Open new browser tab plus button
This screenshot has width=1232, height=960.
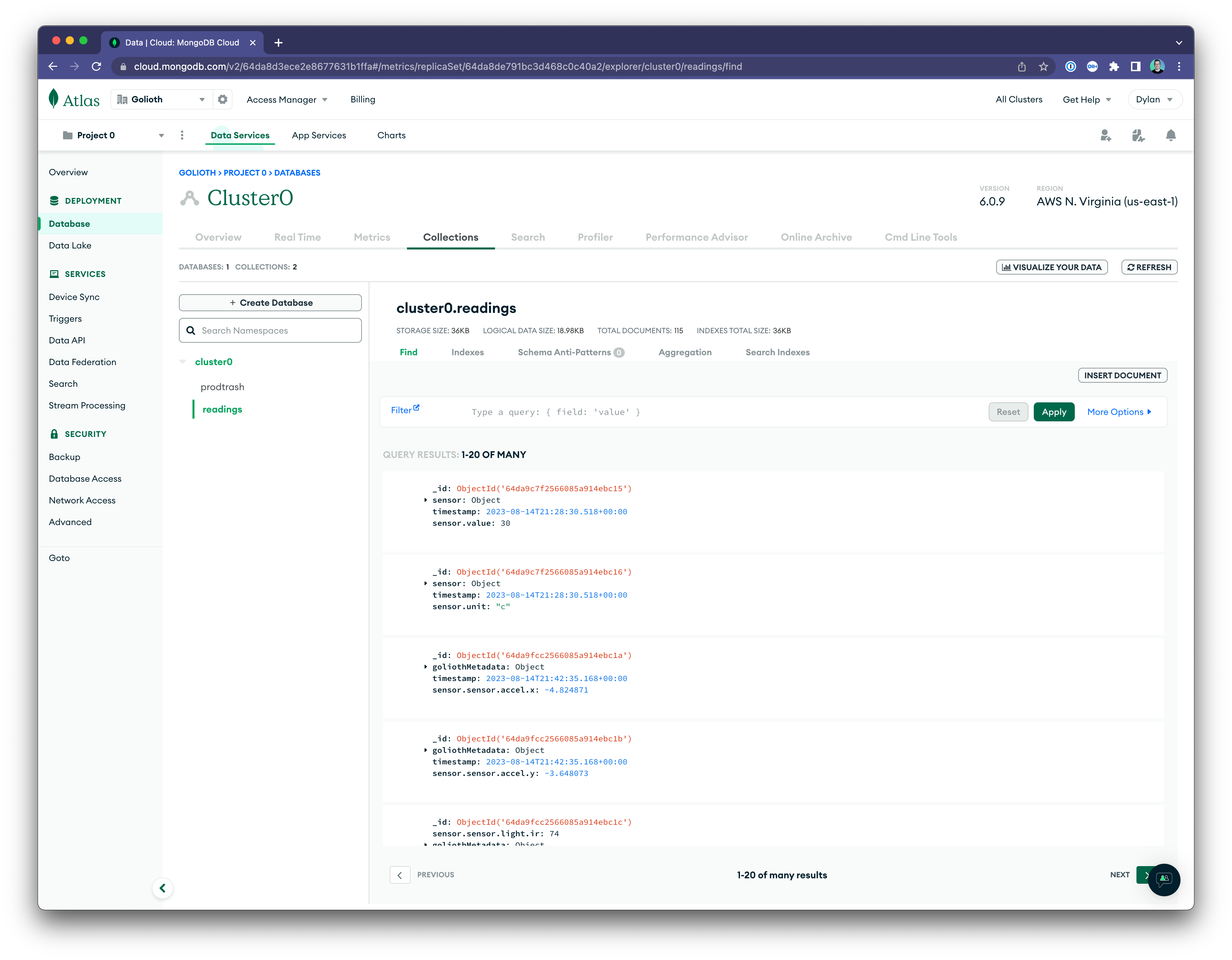pos(278,43)
